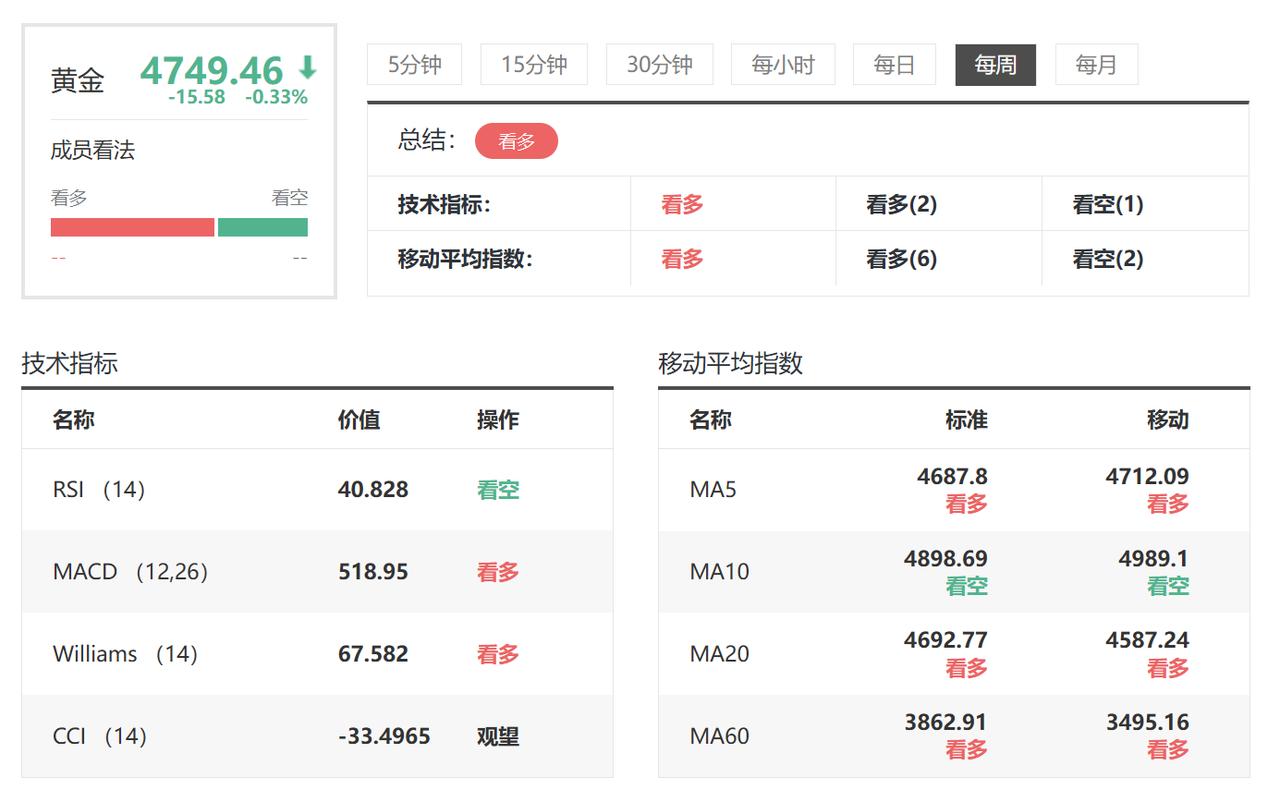Click the green 看空 sentiment bar segment
The width and height of the screenshot is (1280, 790).
click(262, 227)
